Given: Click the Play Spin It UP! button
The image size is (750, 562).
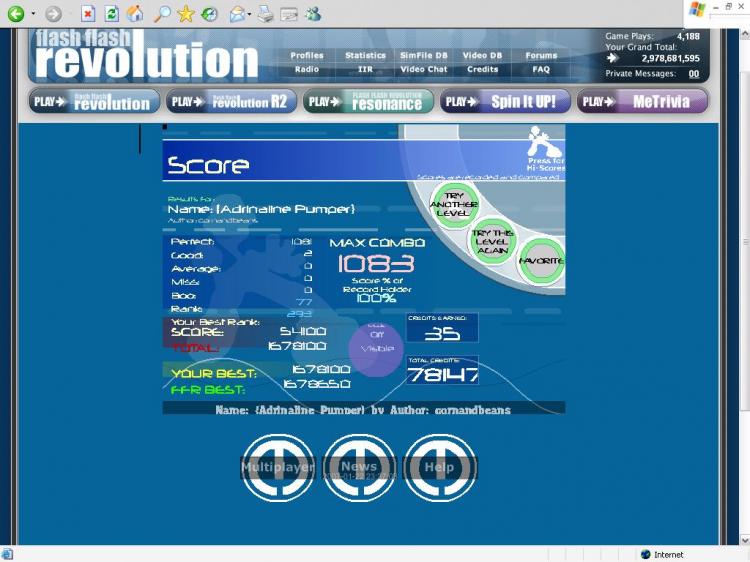Looking at the screenshot, I should coord(505,101).
